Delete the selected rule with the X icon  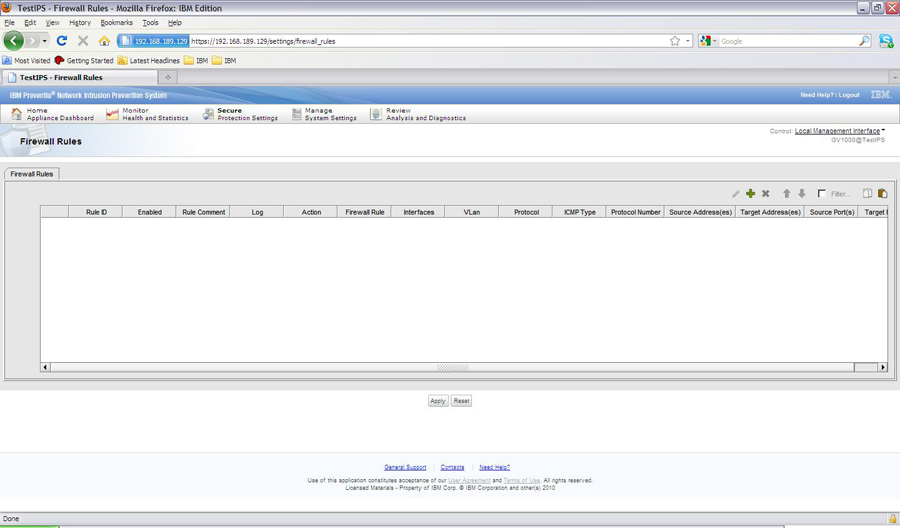tap(766, 194)
